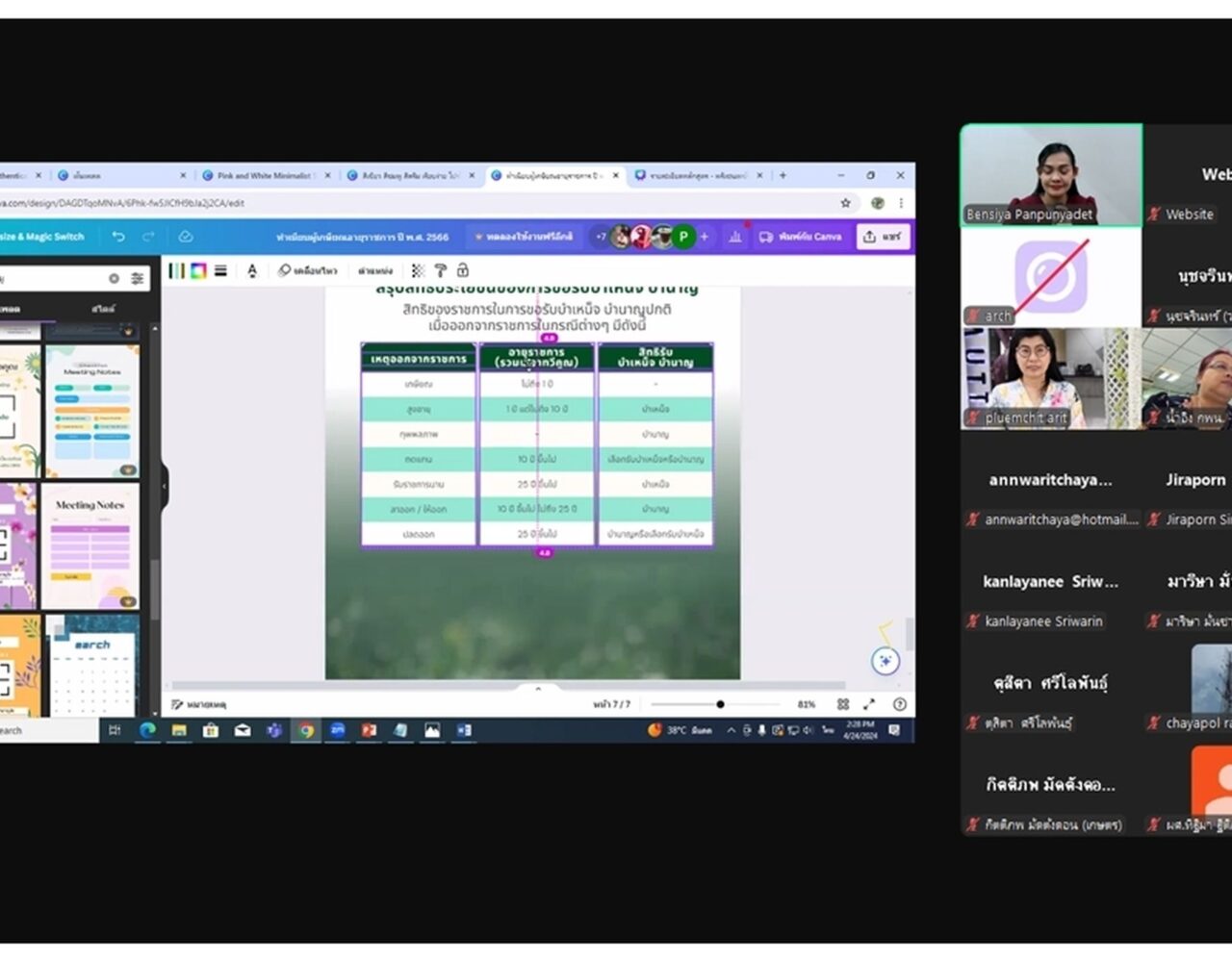1232x962 pixels.
Task: Open the Print with Canva button
Action: pos(800,237)
